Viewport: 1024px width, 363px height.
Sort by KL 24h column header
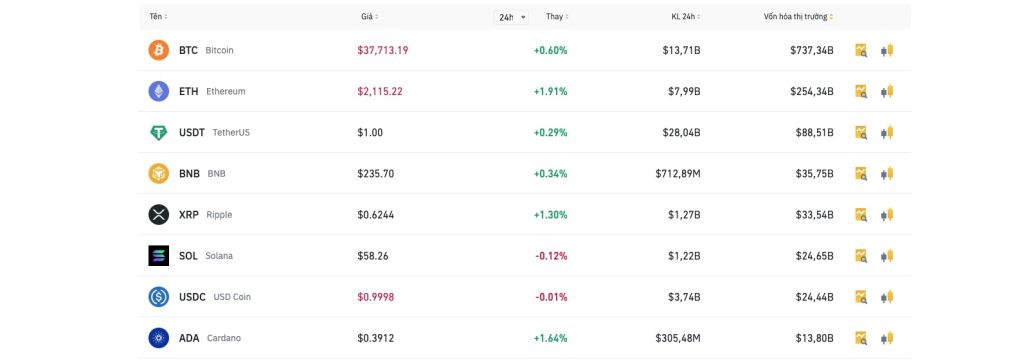coord(686,16)
